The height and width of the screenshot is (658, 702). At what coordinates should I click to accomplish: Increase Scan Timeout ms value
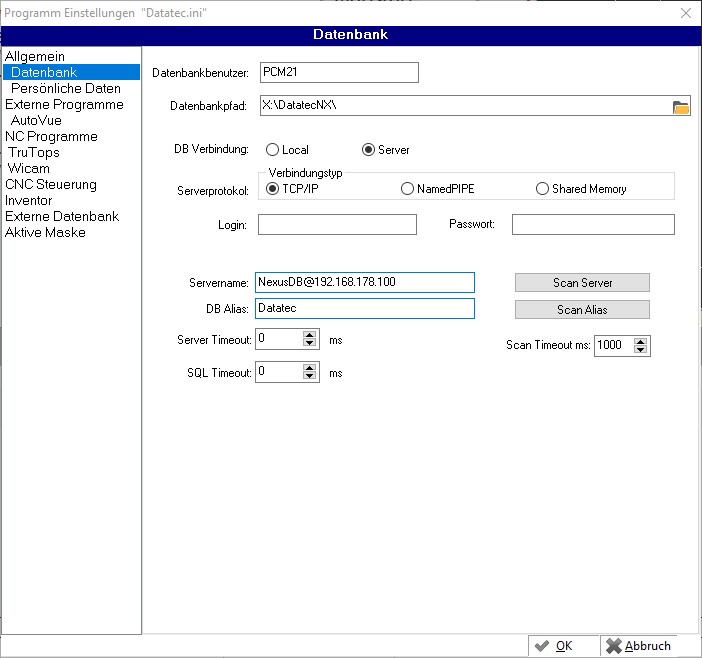[x=641, y=342]
